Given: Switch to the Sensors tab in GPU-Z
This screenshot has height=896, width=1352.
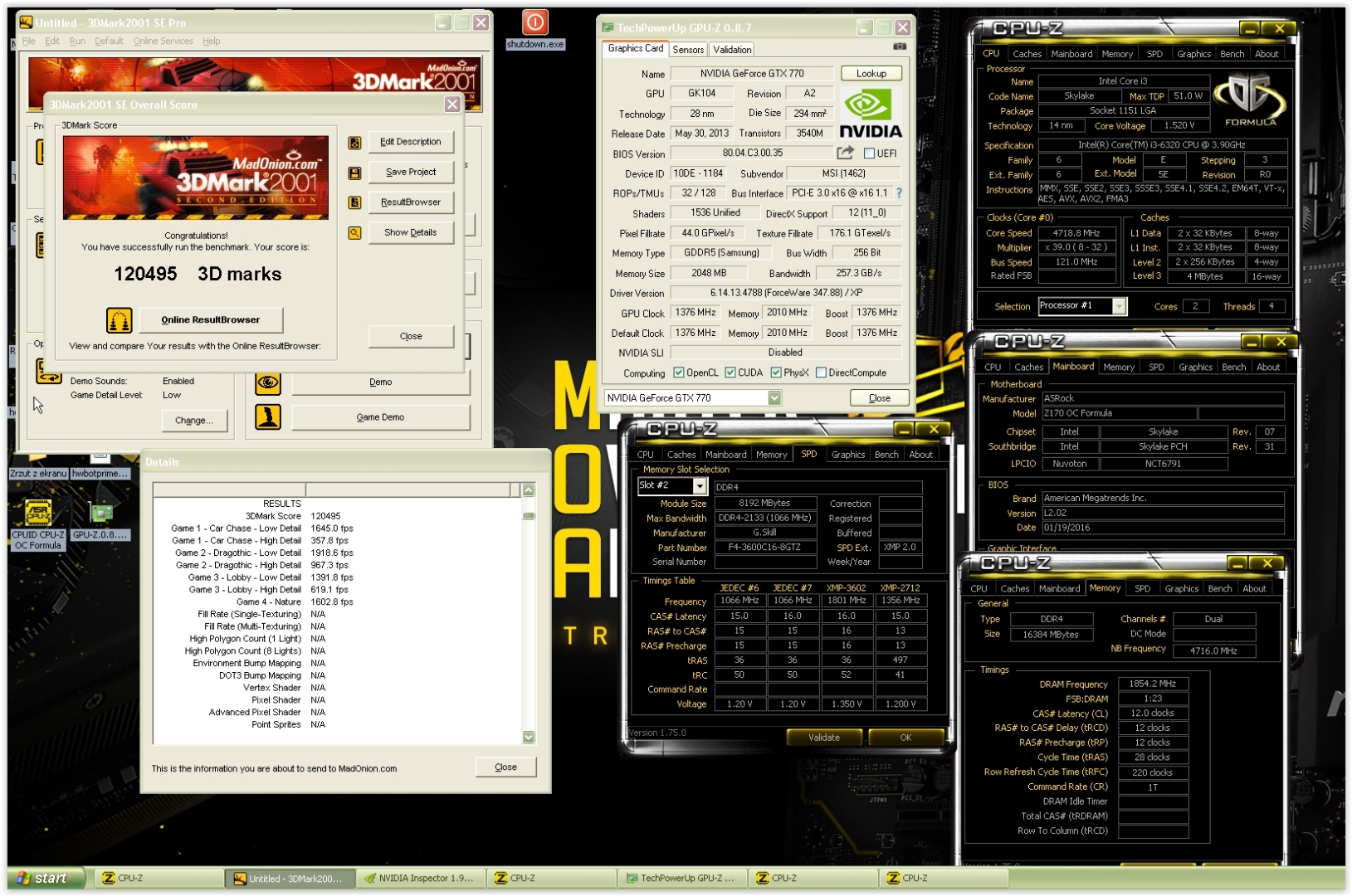Looking at the screenshot, I should pos(688,50).
